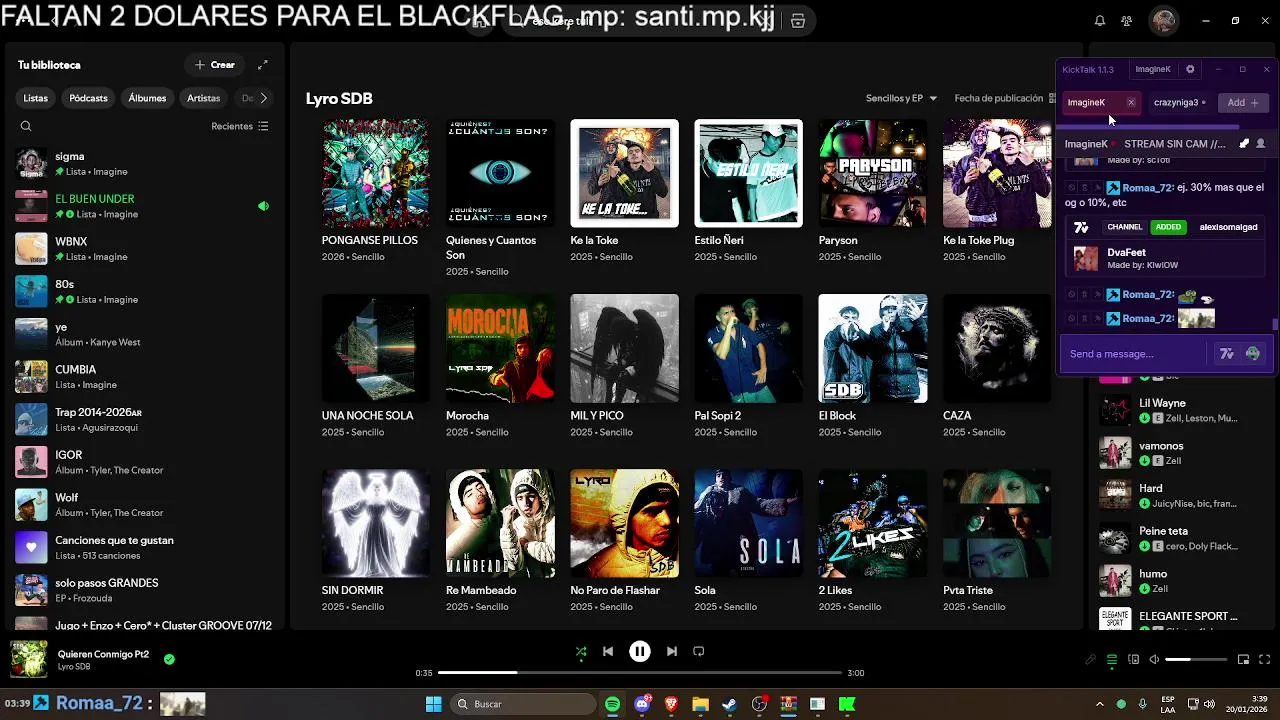Click the Estilo Ñeri title link
The height and width of the screenshot is (720, 1280).
click(719, 240)
